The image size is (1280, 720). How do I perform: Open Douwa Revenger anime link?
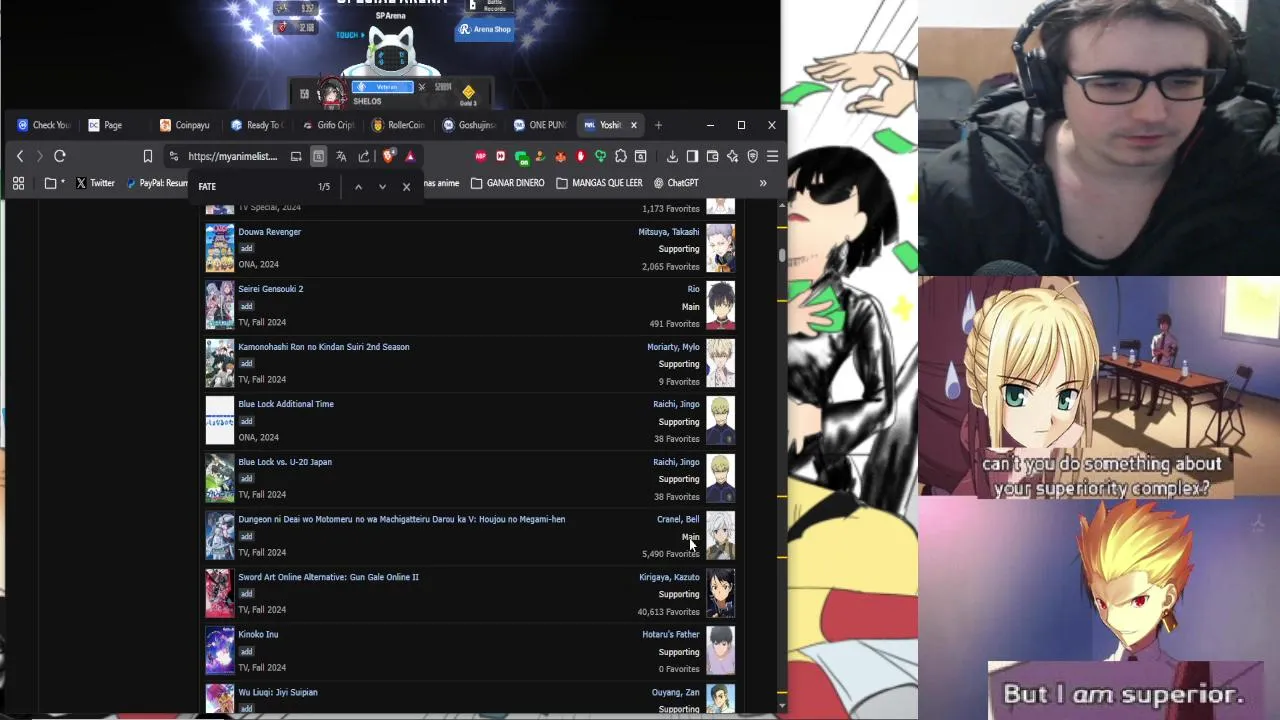click(x=269, y=232)
